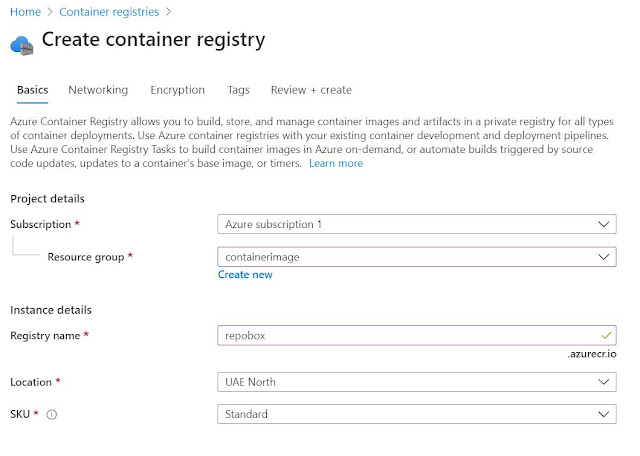Click the Project details heading

[x=47, y=199]
